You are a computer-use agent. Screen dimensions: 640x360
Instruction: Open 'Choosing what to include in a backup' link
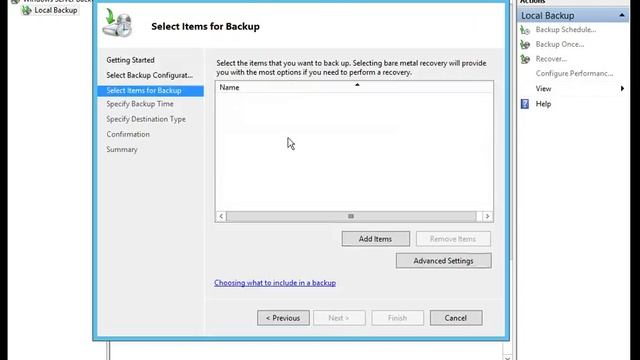click(275, 283)
